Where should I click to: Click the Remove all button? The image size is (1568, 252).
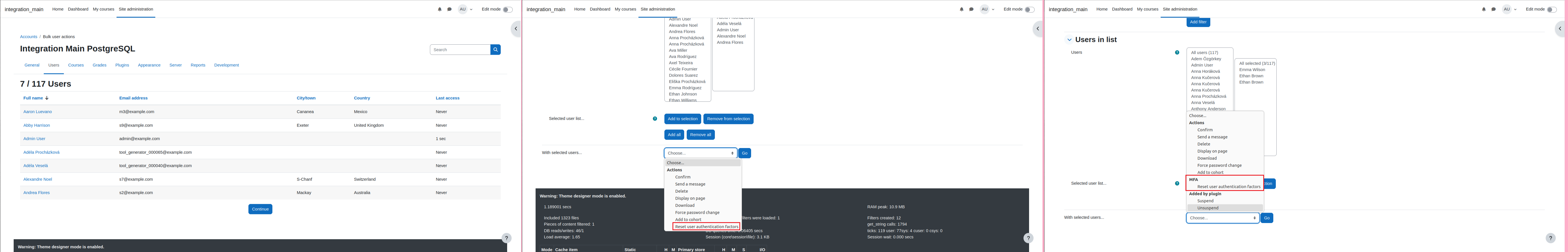pos(700,135)
